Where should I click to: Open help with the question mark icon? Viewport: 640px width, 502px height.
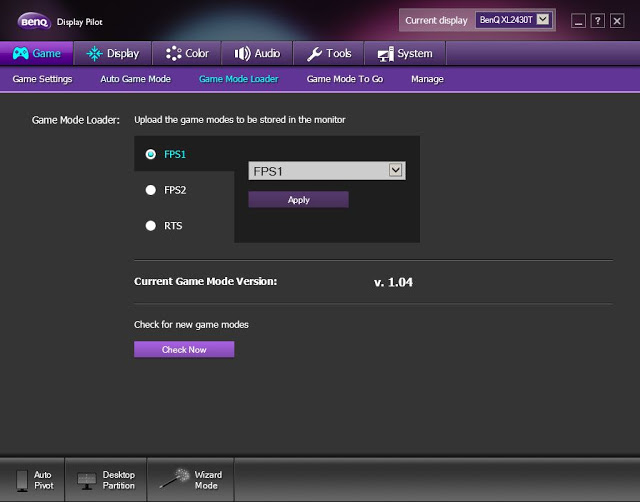click(x=598, y=21)
